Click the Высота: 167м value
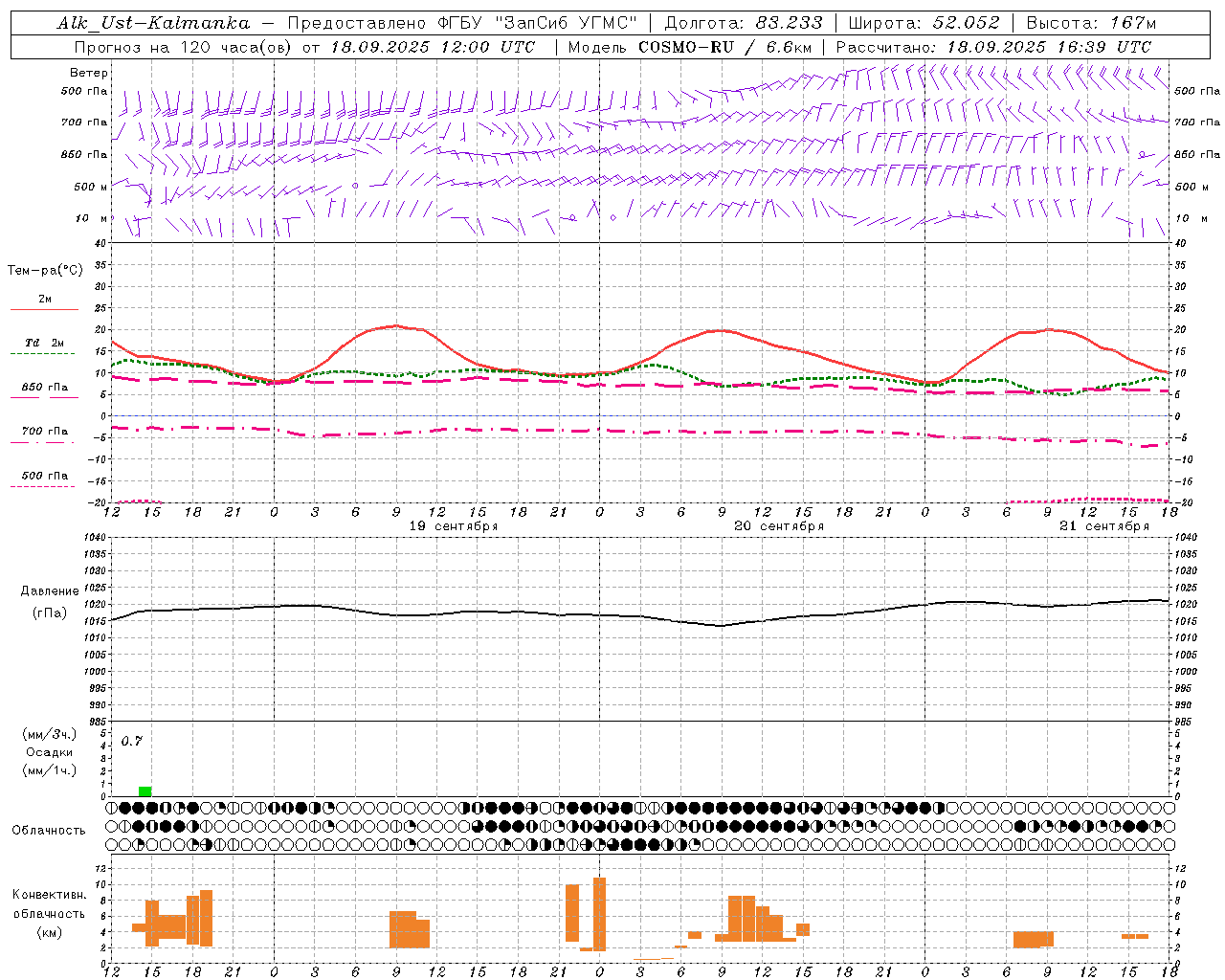Image resolution: width=1225 pixels, height=980 pixels. tap(1091, 23)
